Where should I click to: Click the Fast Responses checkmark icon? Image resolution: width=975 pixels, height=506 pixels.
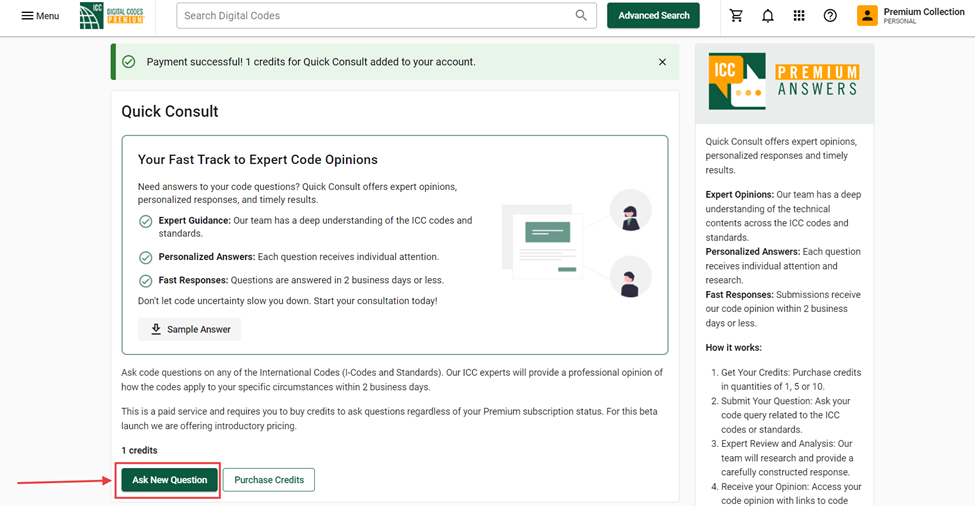pyautogui.click(x=146, y=281)
